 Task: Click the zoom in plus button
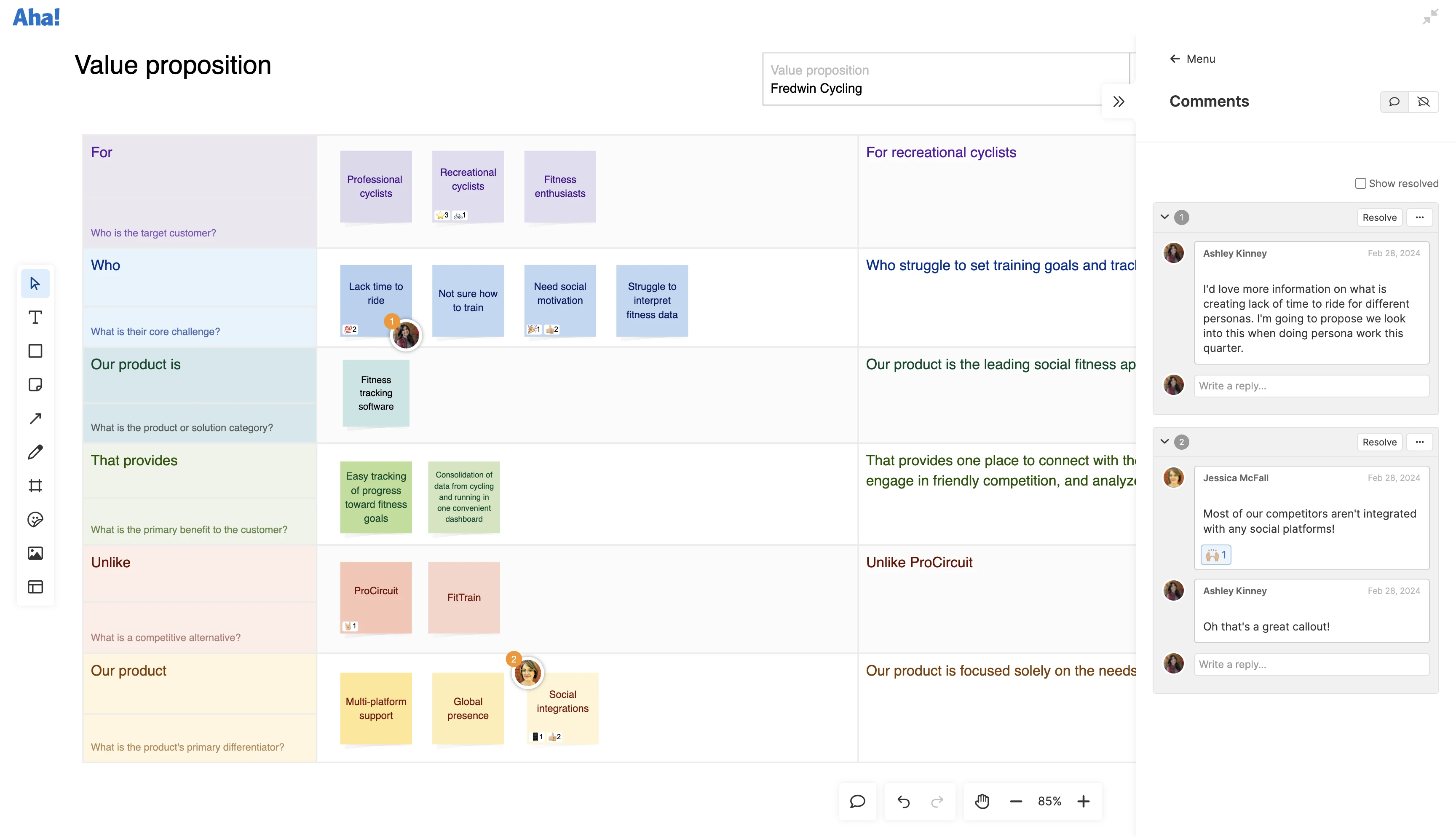coord(1083,801)
